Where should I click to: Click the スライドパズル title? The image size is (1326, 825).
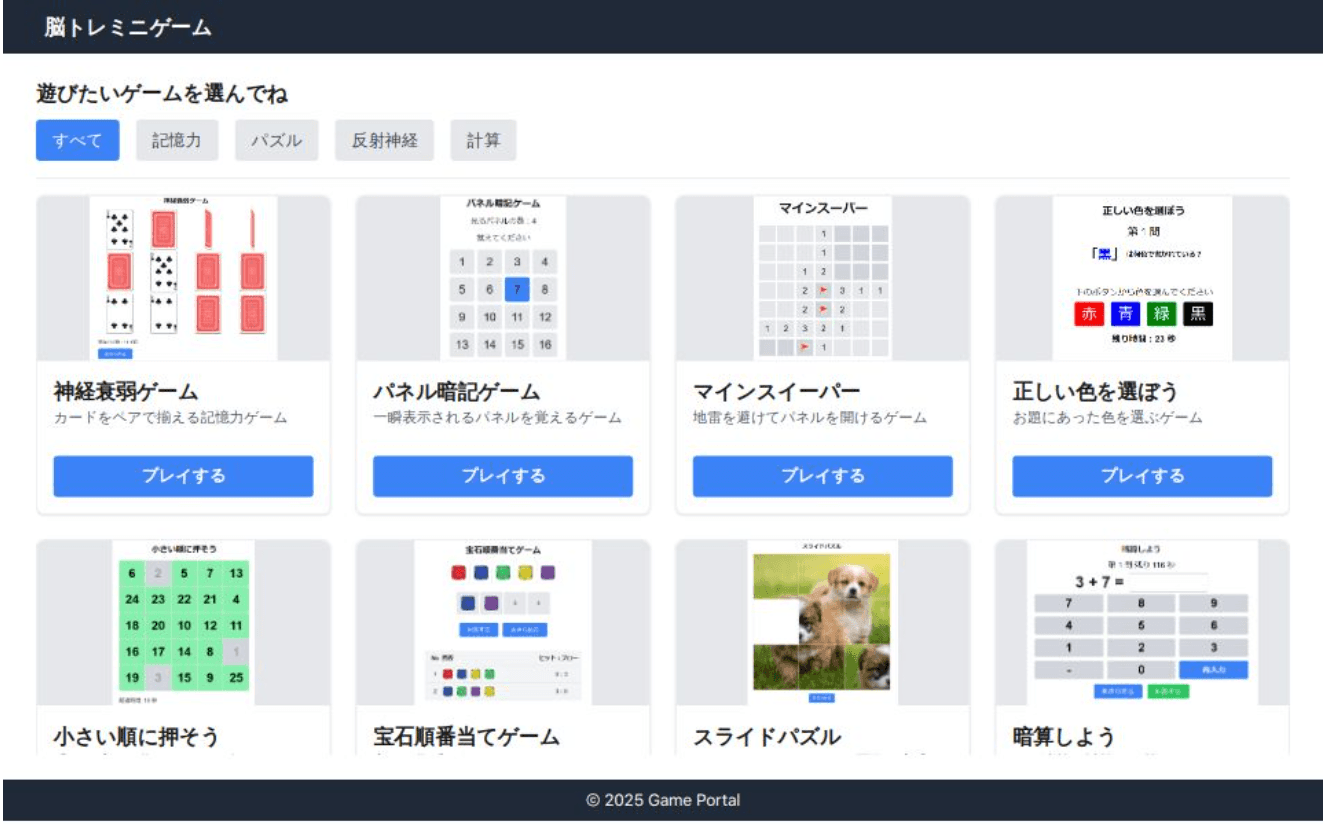(767, 737)
